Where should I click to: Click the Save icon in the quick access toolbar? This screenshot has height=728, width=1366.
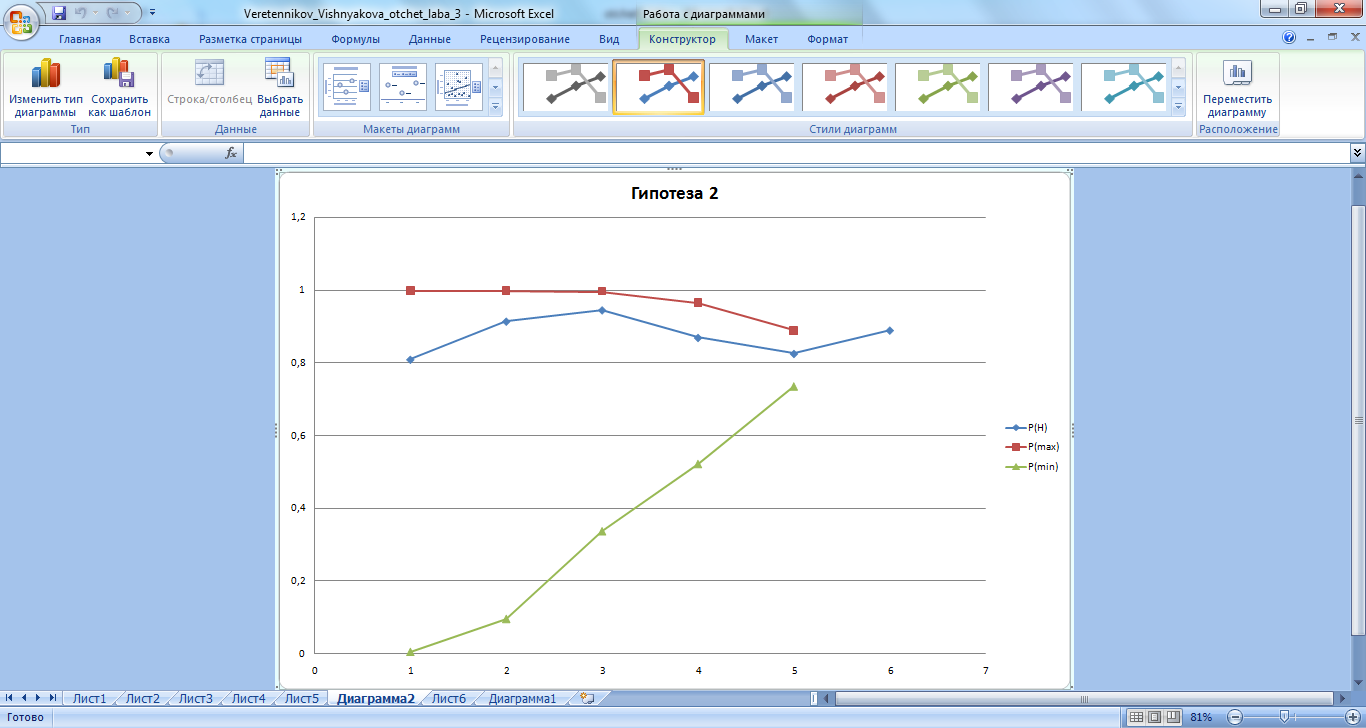pyautogui.click(x=59, y=13)
